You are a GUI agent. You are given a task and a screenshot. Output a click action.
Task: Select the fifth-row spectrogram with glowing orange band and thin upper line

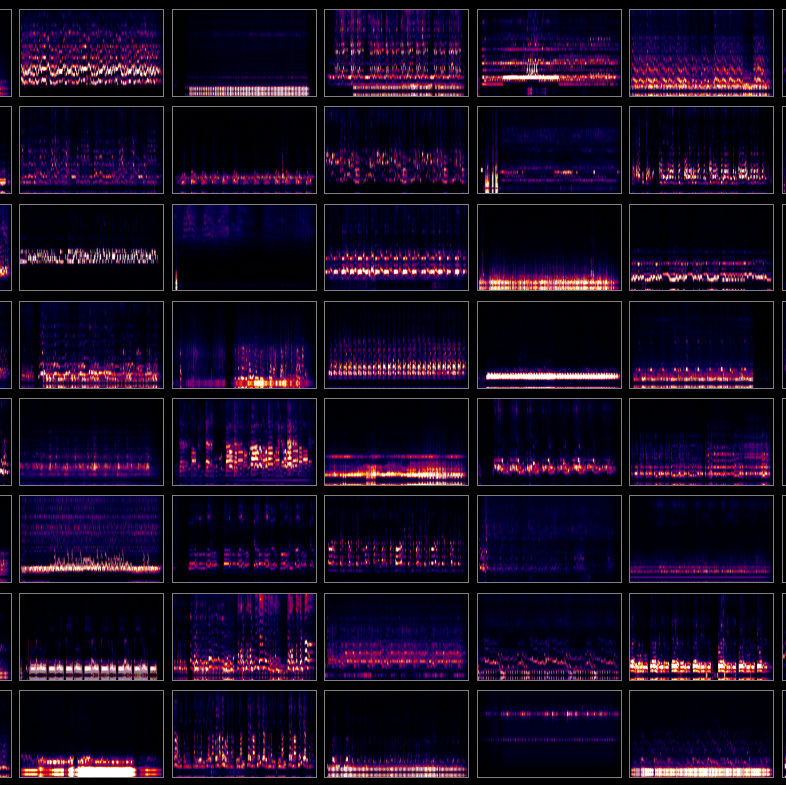click(397, 442)
